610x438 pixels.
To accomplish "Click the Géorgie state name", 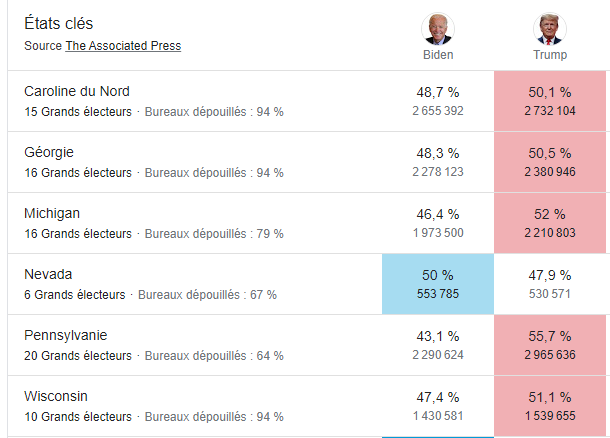I will coord(49,153).
